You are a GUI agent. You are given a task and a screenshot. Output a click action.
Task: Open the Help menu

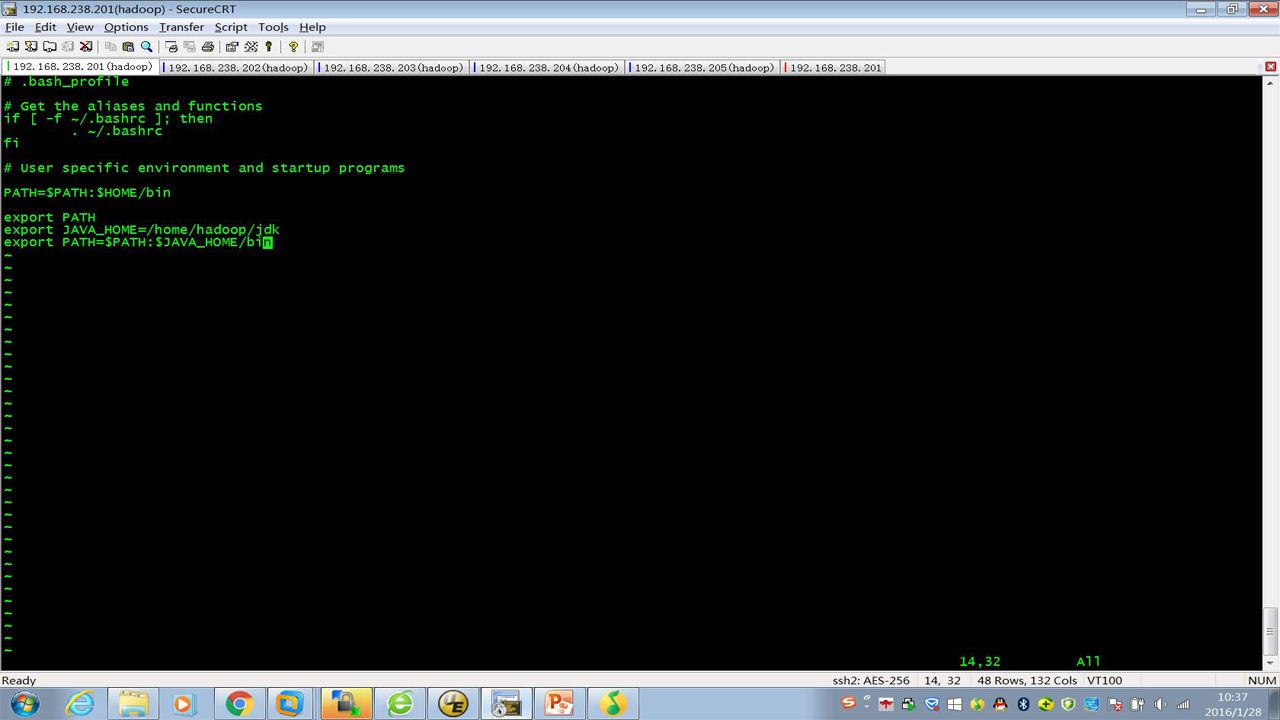(x=313, y=27)
